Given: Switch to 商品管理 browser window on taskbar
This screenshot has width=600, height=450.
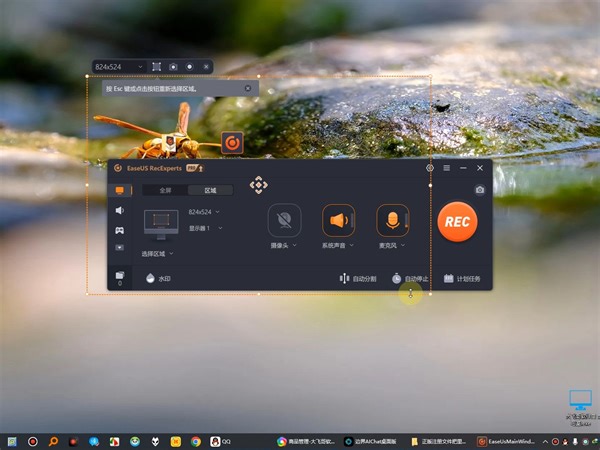Looking at the screenshot, I should tap(306, 442).
